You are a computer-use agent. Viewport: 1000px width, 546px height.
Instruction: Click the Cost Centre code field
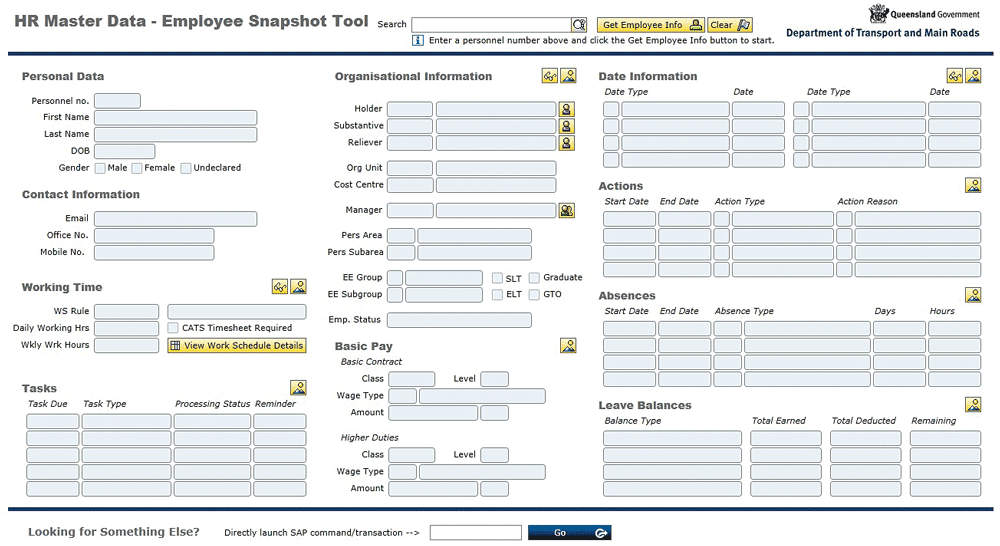point(409,185)
